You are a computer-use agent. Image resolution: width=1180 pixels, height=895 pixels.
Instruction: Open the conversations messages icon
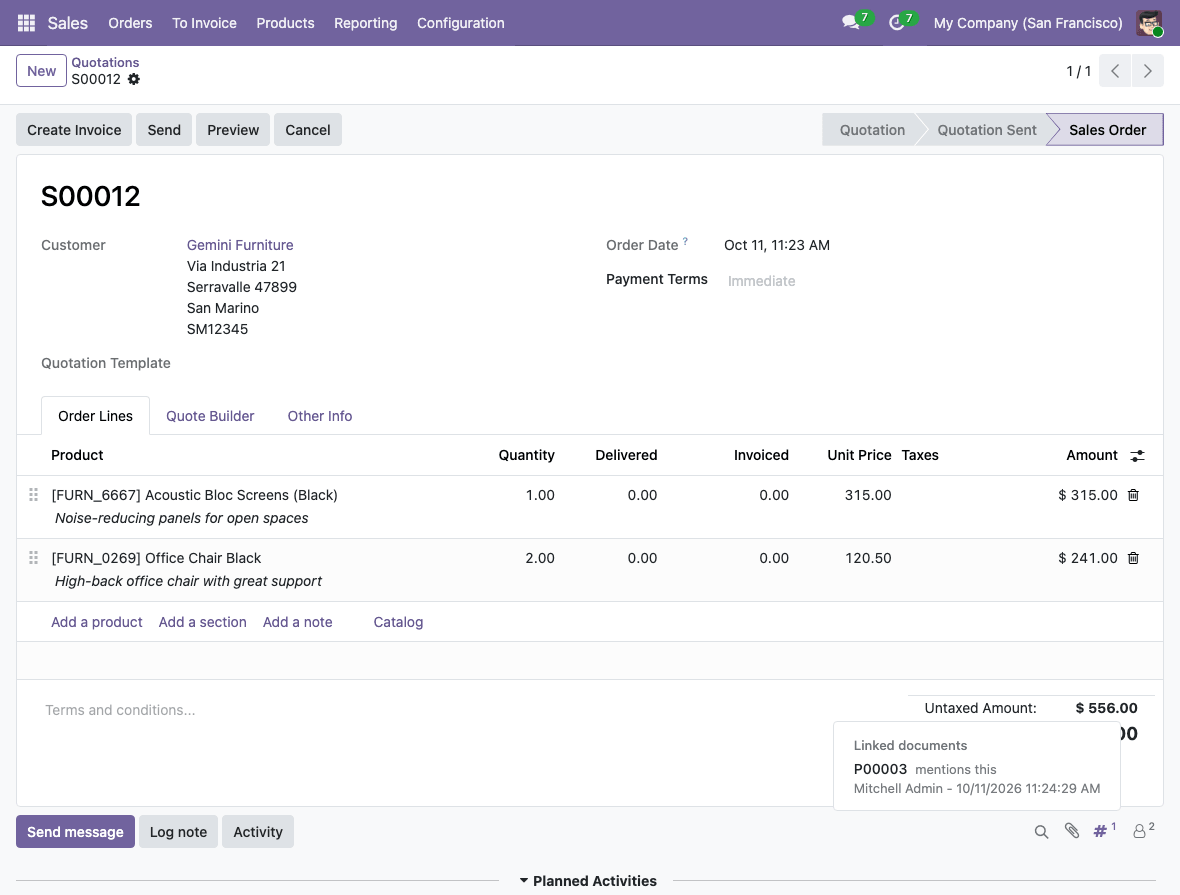(851, 23)
